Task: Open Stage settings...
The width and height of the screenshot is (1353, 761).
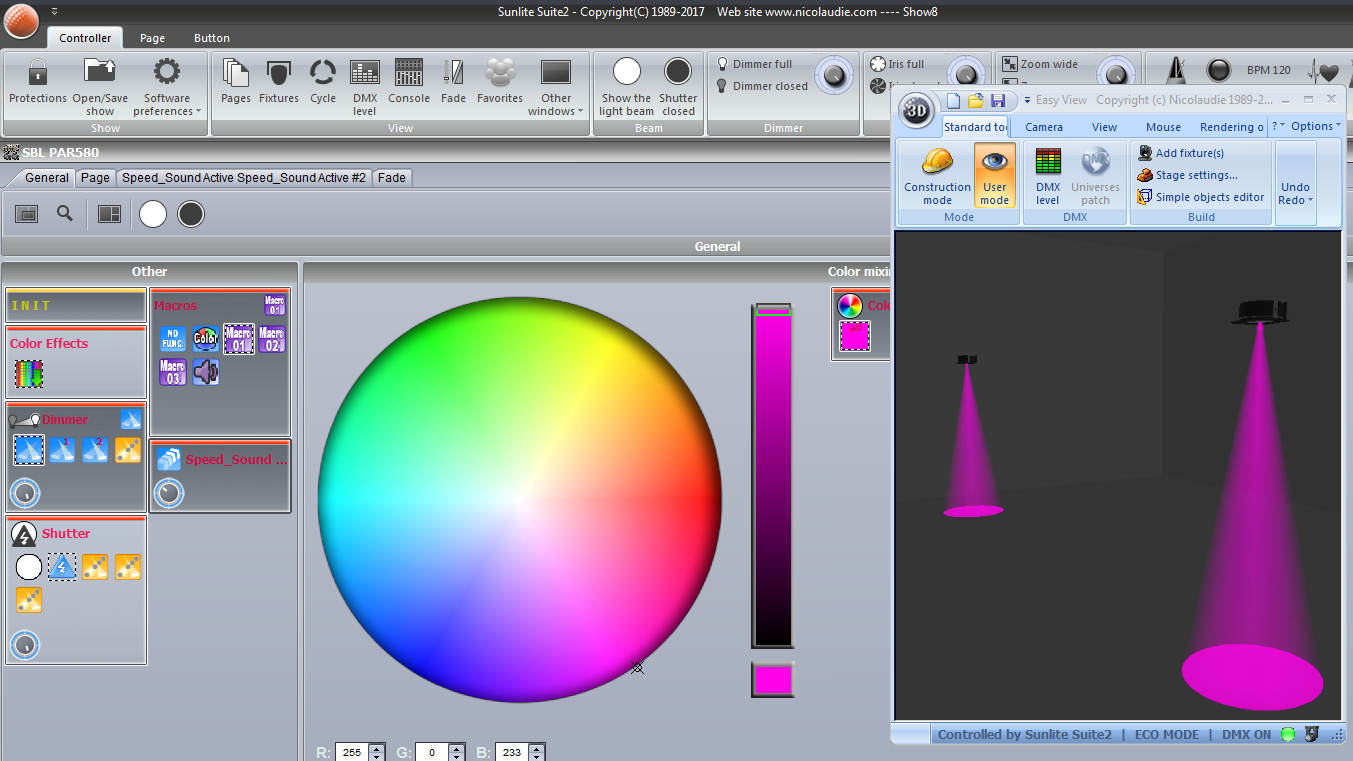Action: pyautogui.click(x=1195, y=175)
